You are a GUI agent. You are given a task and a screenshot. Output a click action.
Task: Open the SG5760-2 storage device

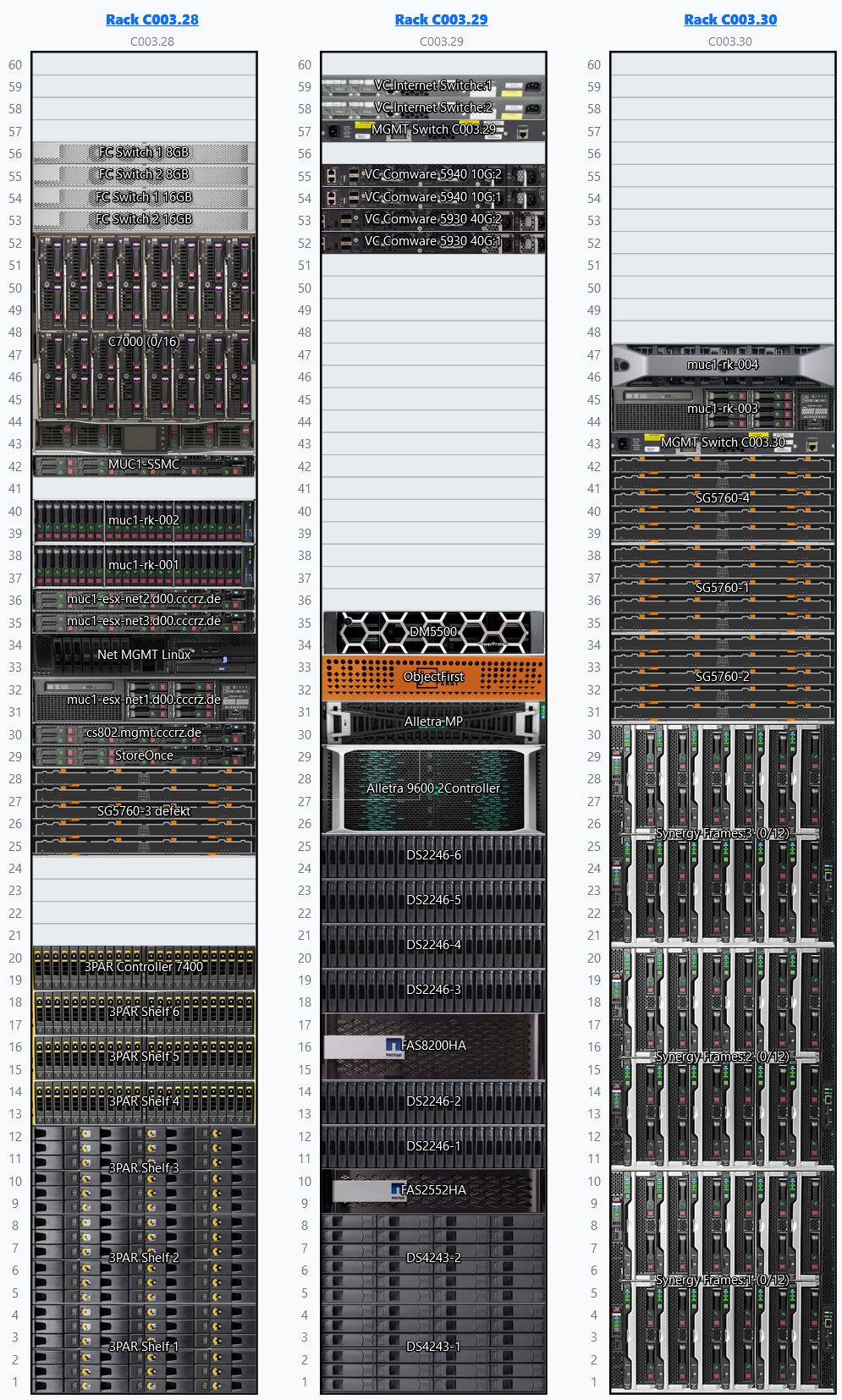point(723,678)
